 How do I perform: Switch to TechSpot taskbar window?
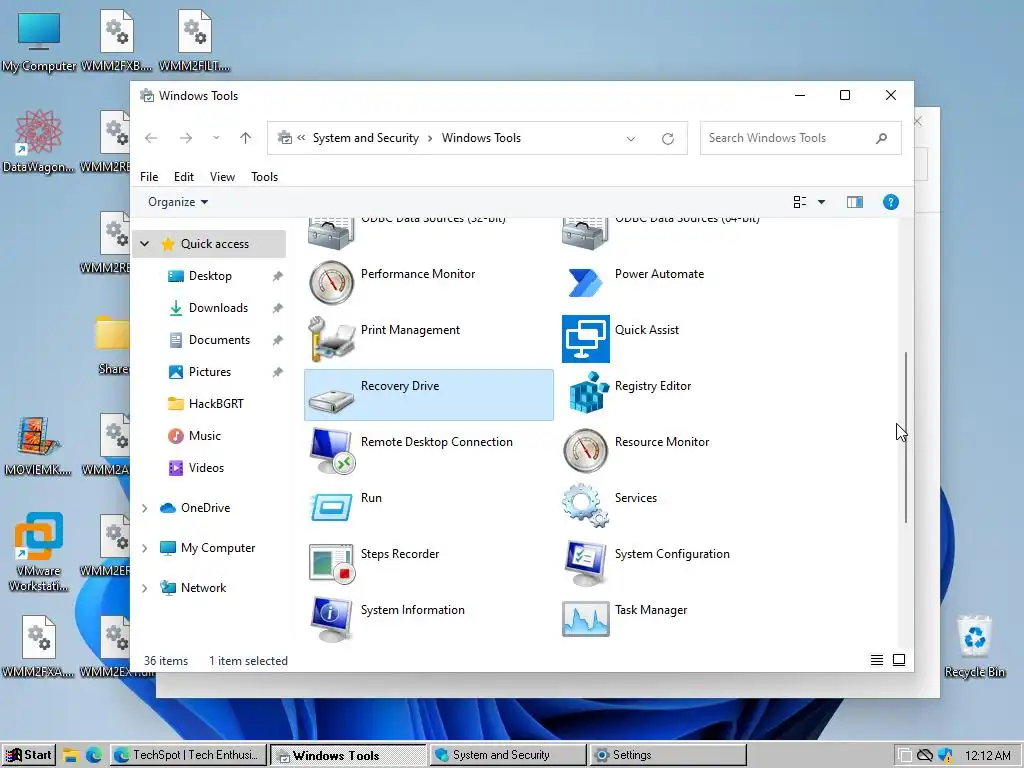(188, 755)
